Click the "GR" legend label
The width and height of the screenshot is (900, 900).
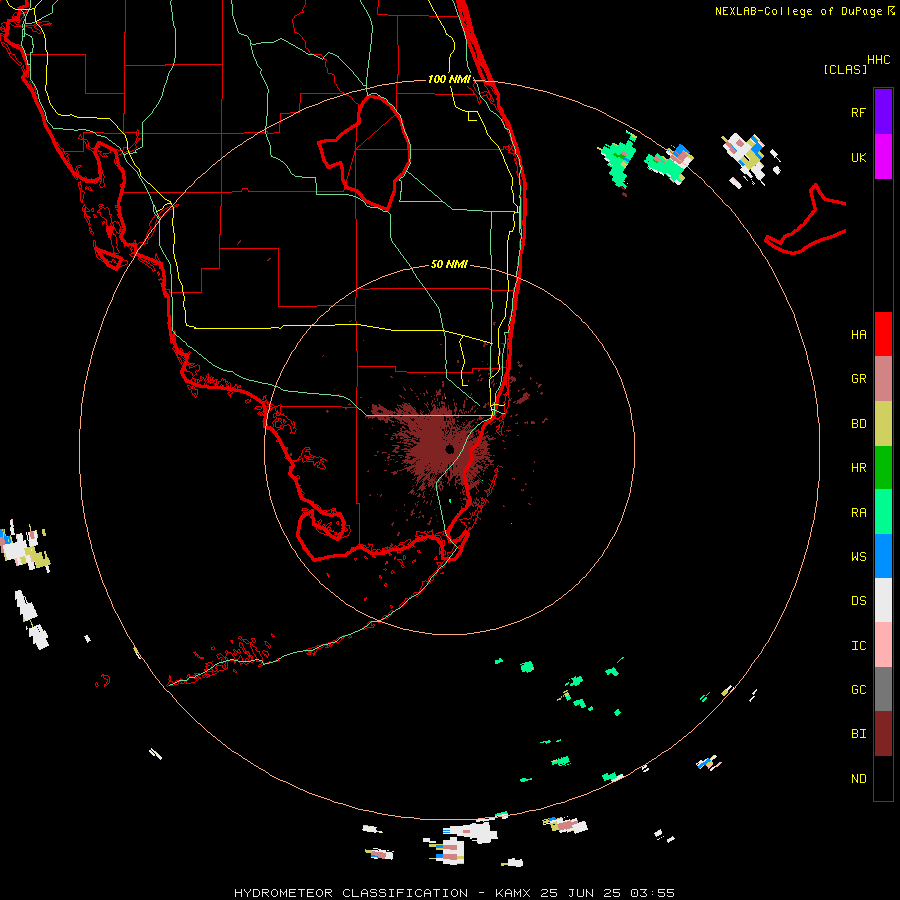coord(858,379)
